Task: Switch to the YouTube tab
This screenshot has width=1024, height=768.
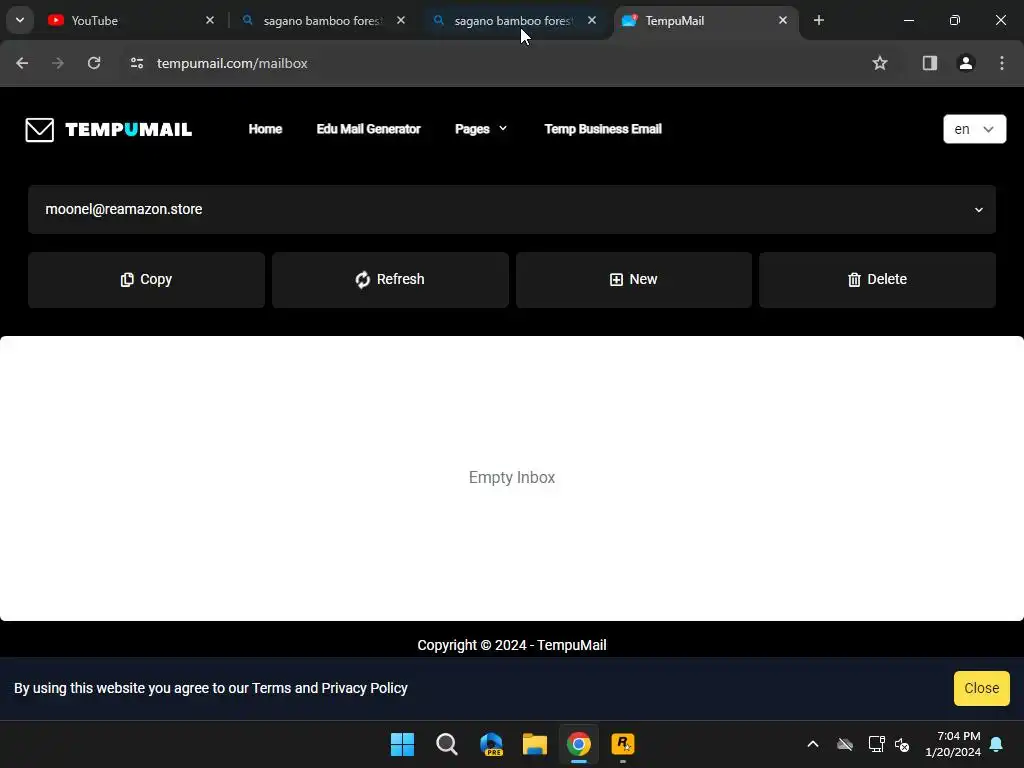Action: [131, 20]
